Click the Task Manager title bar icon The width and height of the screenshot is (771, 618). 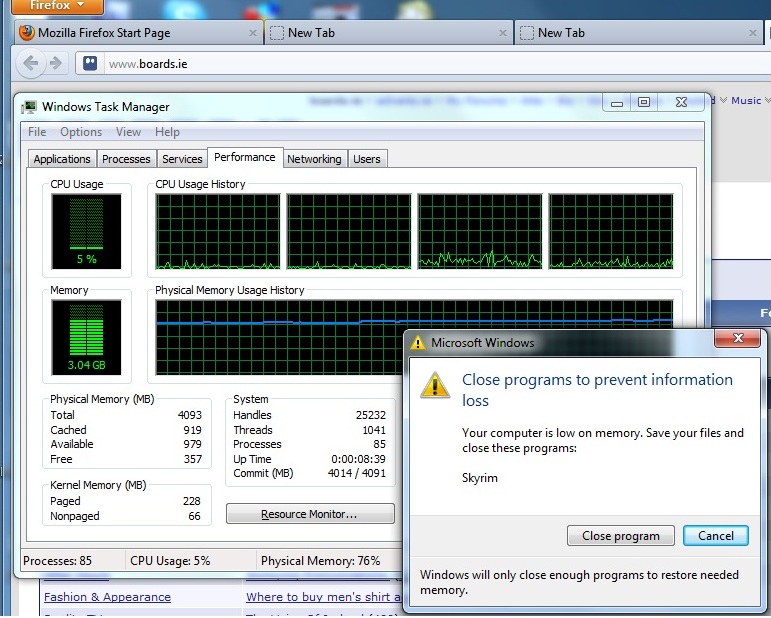(x=30, y=107)
